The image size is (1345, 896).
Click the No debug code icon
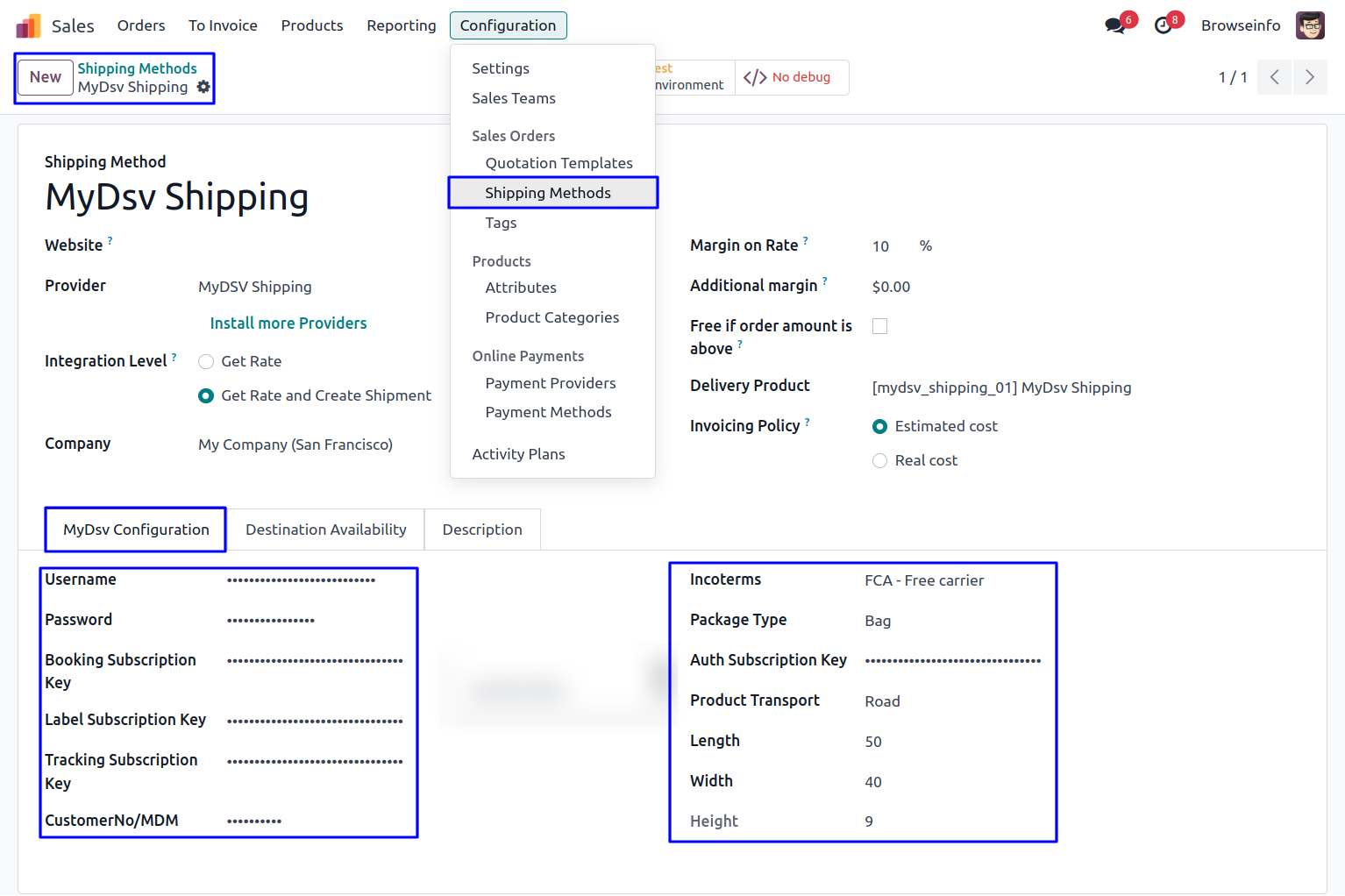point(755,77)
